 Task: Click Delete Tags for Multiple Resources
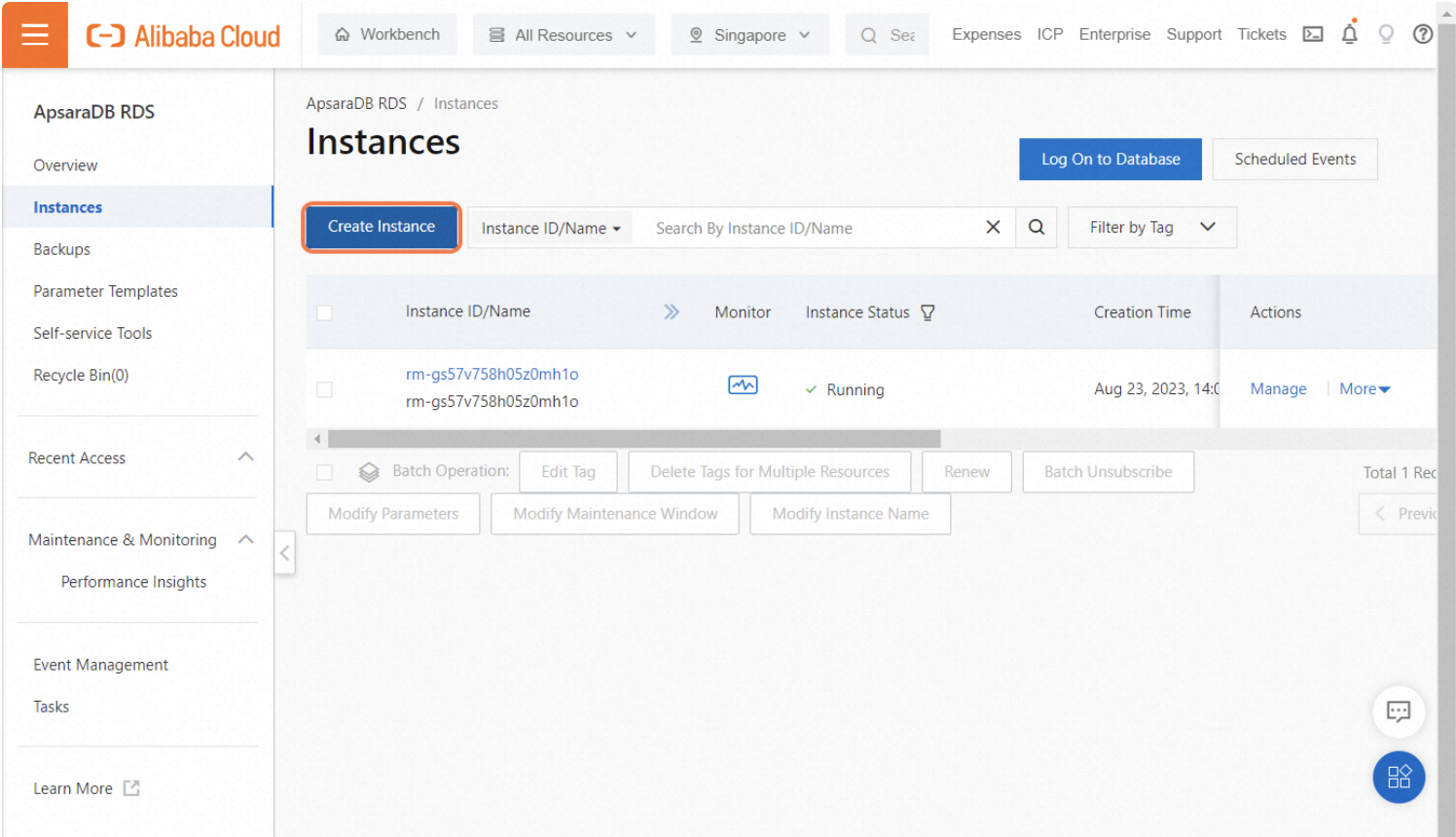(x=770, y=472)
